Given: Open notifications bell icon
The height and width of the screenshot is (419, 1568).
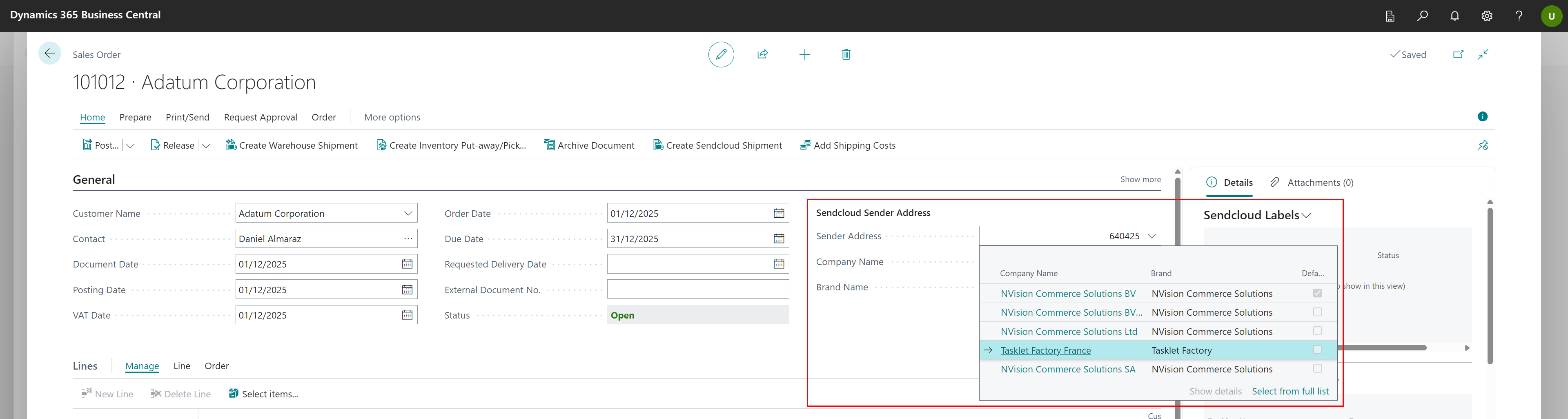Looking at the screenshot, I should [x=1454, y=16].
